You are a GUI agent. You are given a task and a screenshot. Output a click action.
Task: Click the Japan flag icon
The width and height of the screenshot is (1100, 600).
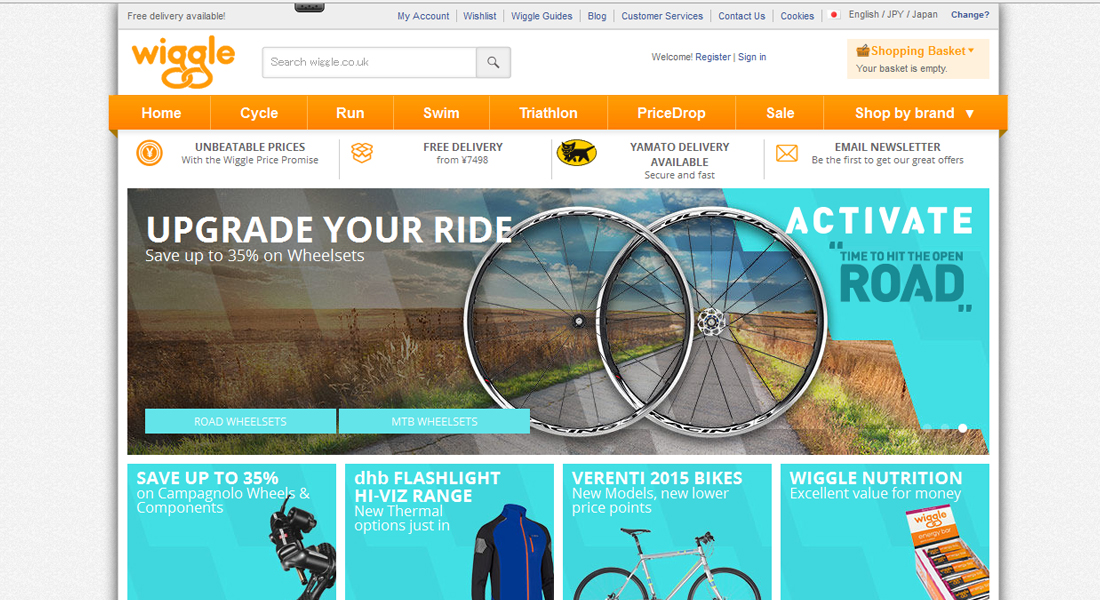834,15
